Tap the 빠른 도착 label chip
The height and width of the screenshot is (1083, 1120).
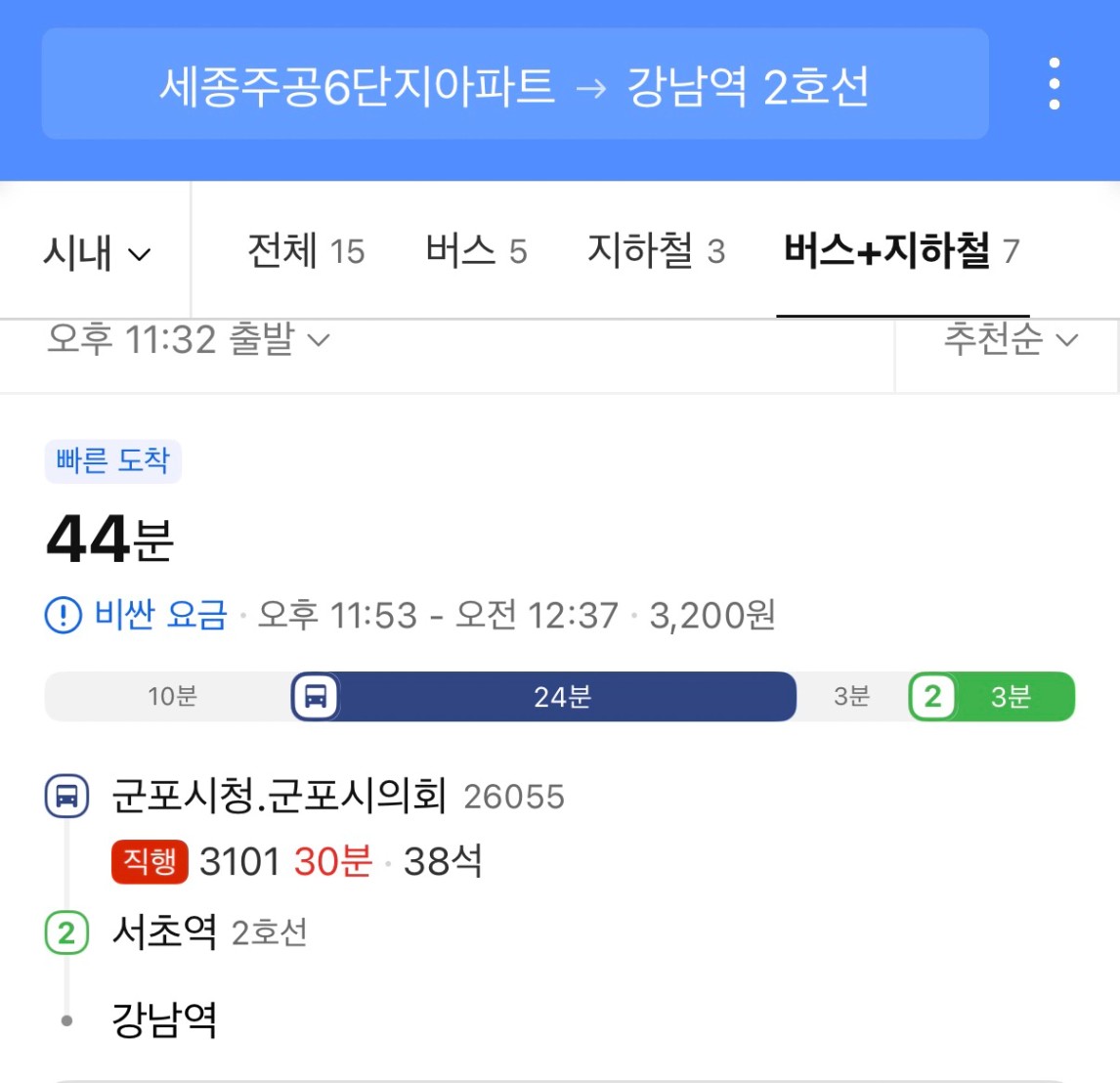click(x=112, y=460)
